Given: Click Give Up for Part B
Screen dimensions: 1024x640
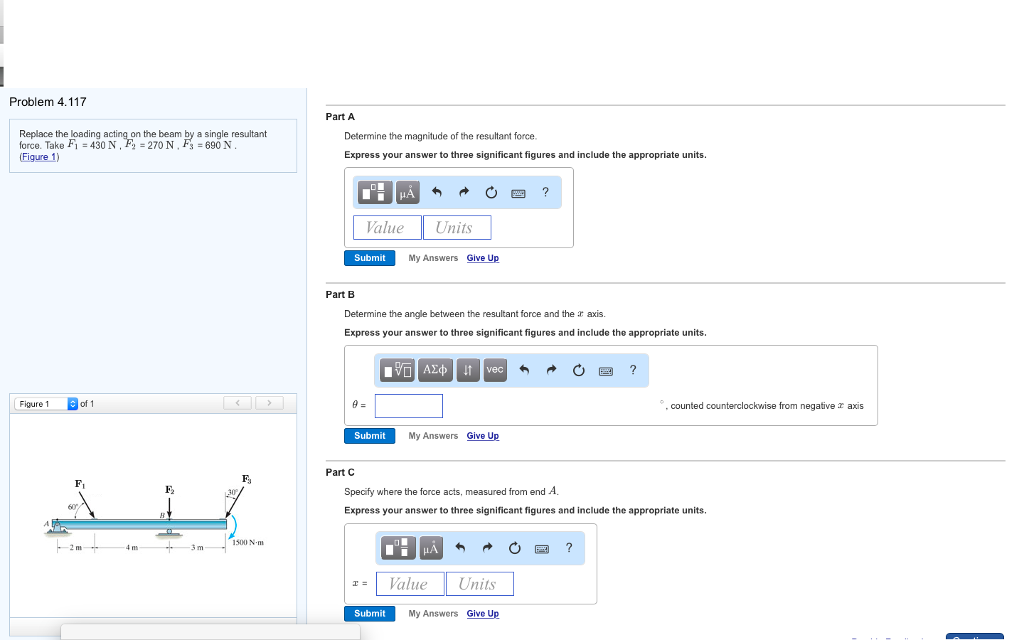Looking at the screenshot, I should tap(482, 435).
